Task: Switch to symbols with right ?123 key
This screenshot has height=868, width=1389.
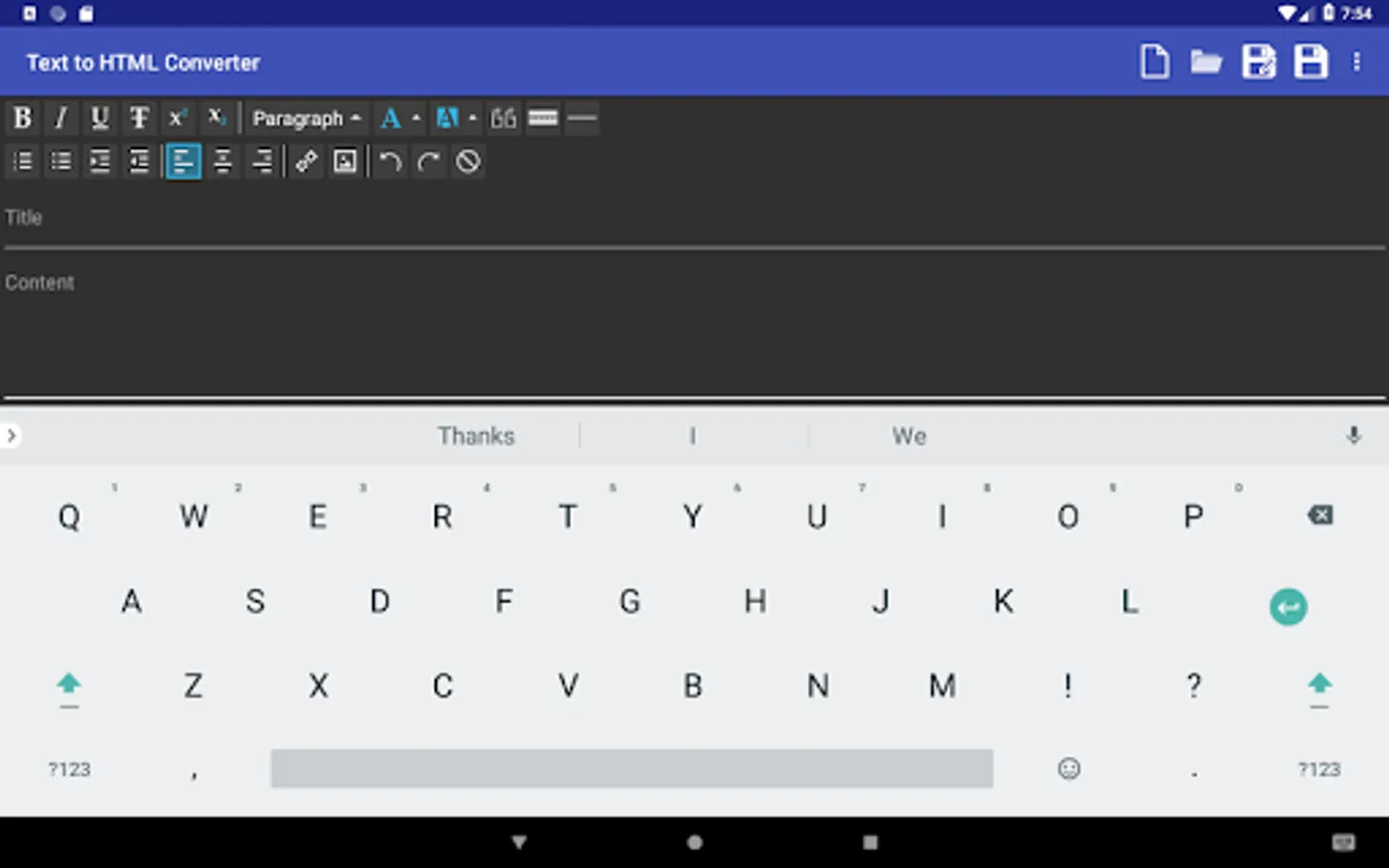Action: click(1319, 770)
